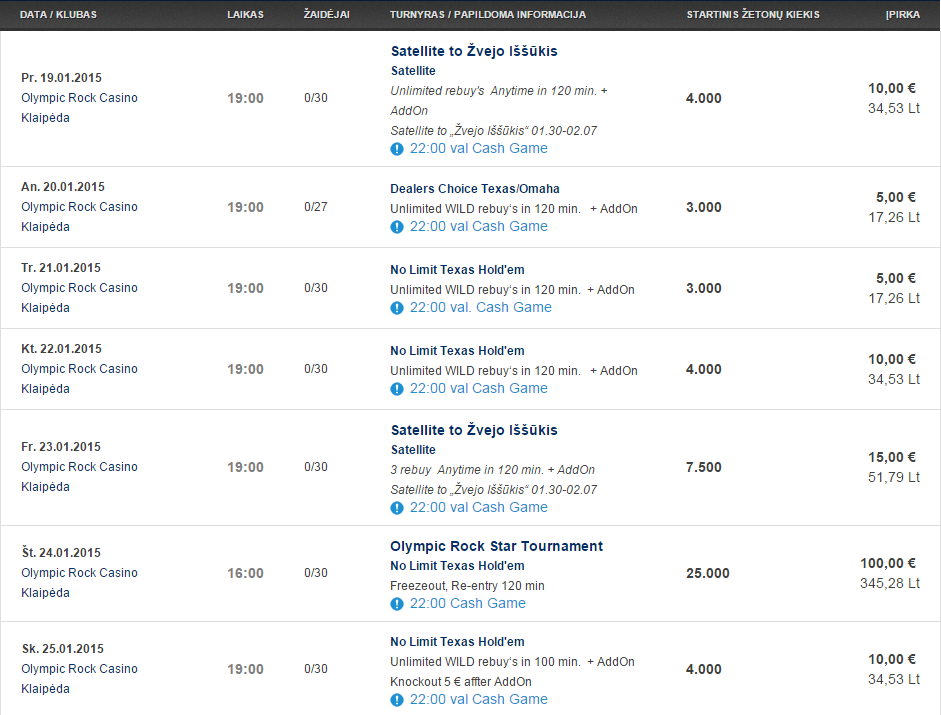Click the 51,79 Lt price
Viewport: 941px width, 715px height.
point(894,477)
